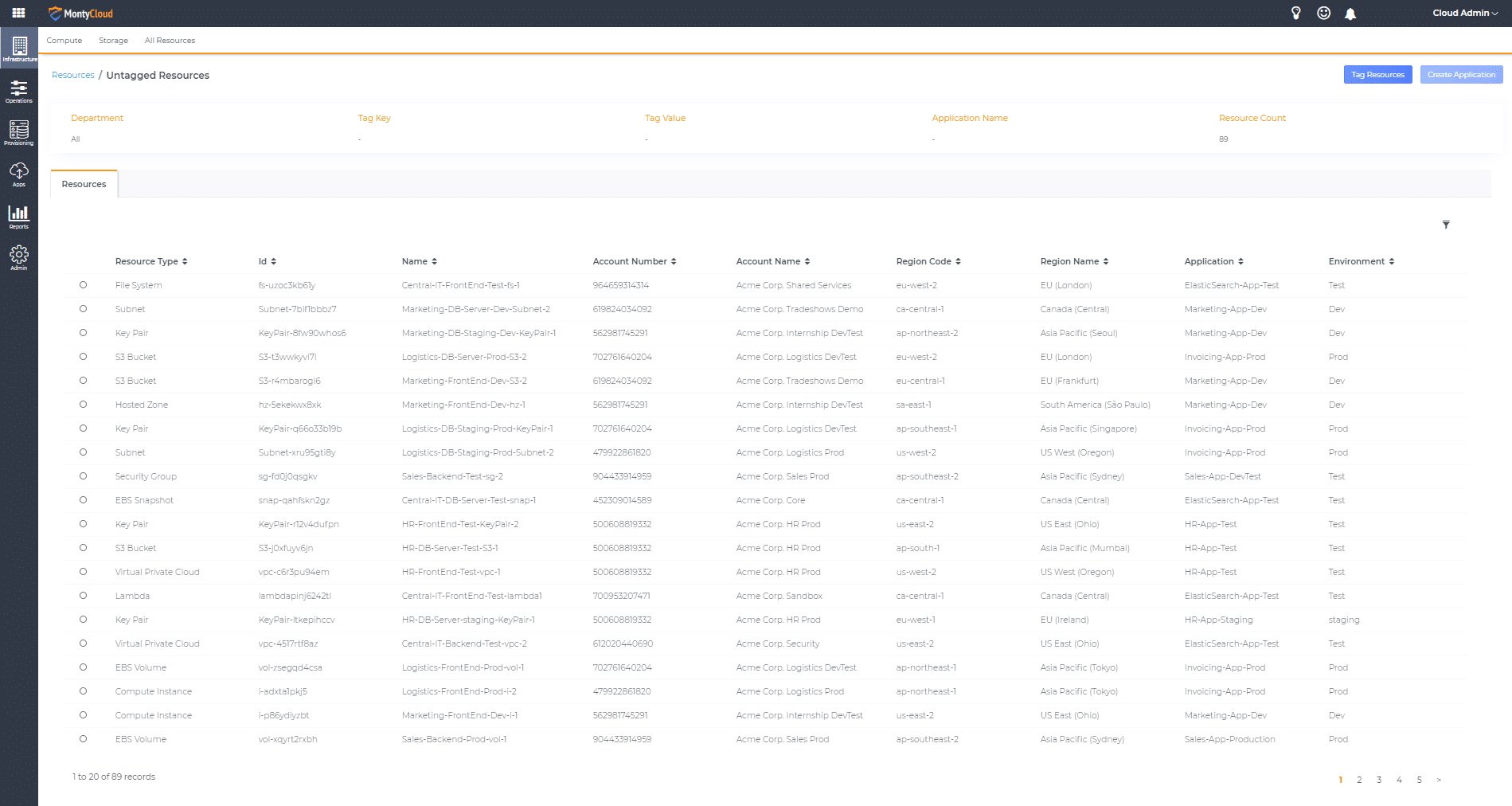Switch to the All Resources tab
The image size is (1512, 806).
(170, 41)
